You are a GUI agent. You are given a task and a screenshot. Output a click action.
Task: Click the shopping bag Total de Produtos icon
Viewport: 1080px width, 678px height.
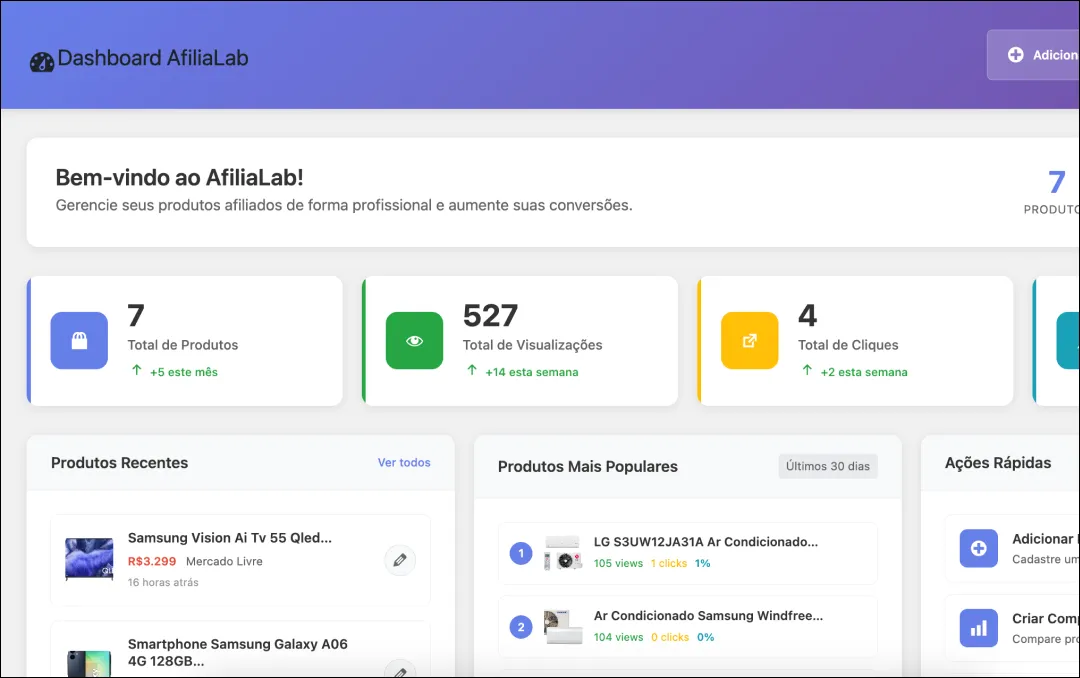pyautogui.click(x=79, y=341)
